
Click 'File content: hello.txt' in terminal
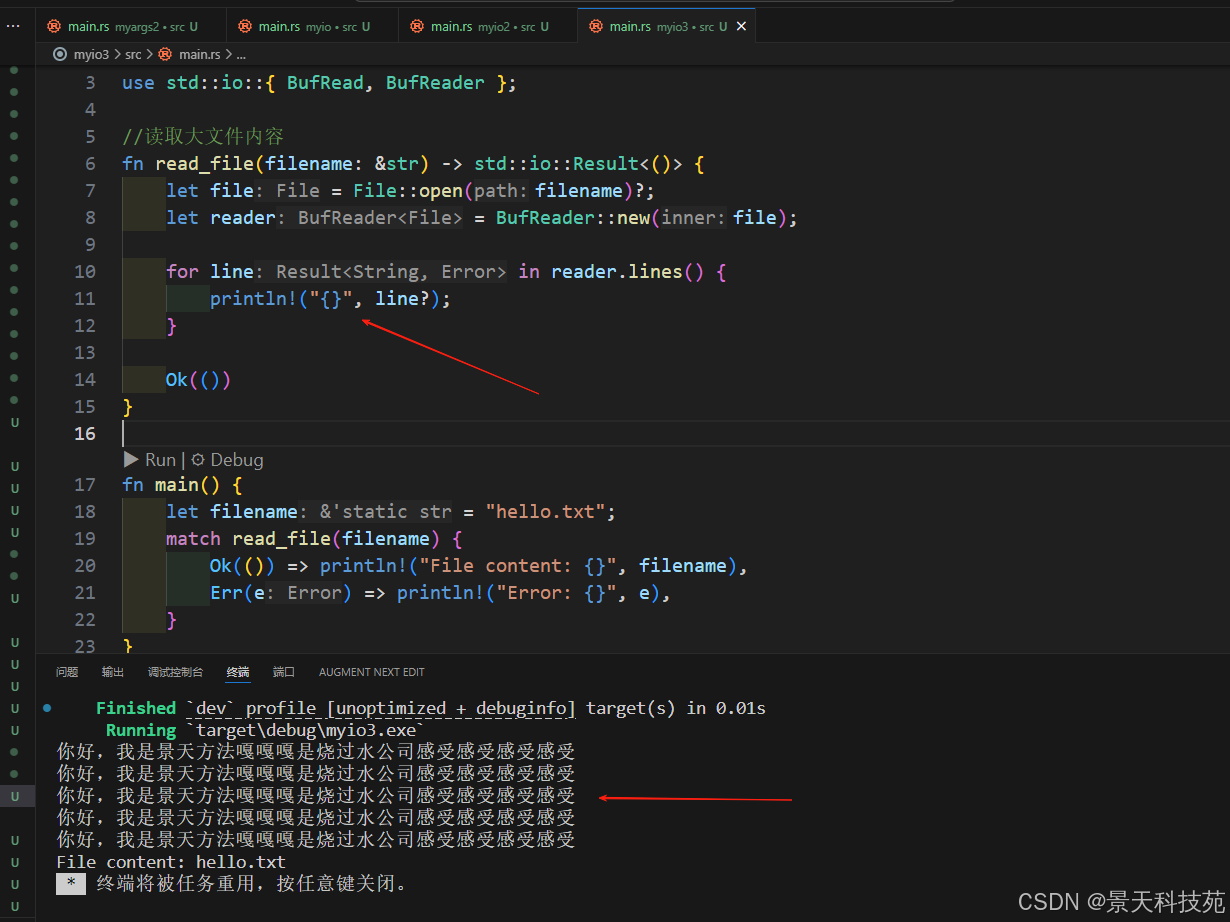(x=171, y=862)
